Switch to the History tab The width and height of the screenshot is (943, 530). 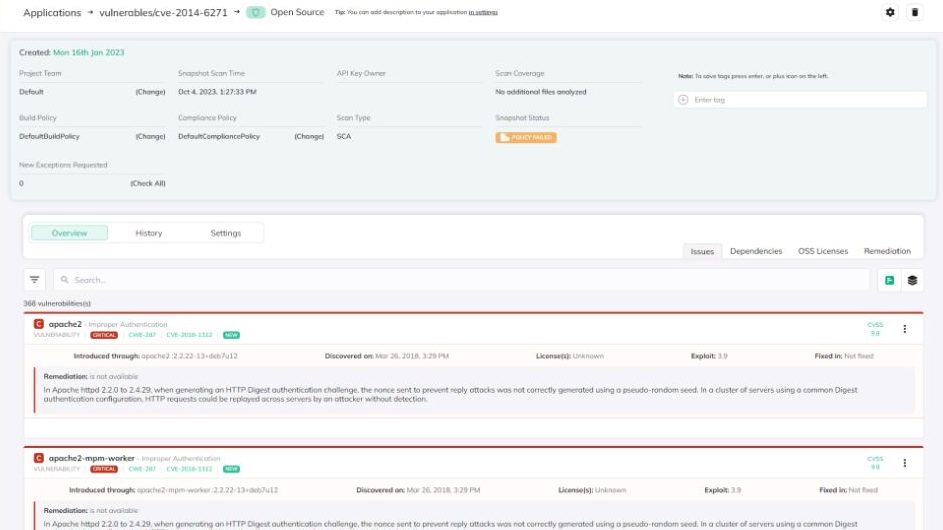tap(149, 233)
